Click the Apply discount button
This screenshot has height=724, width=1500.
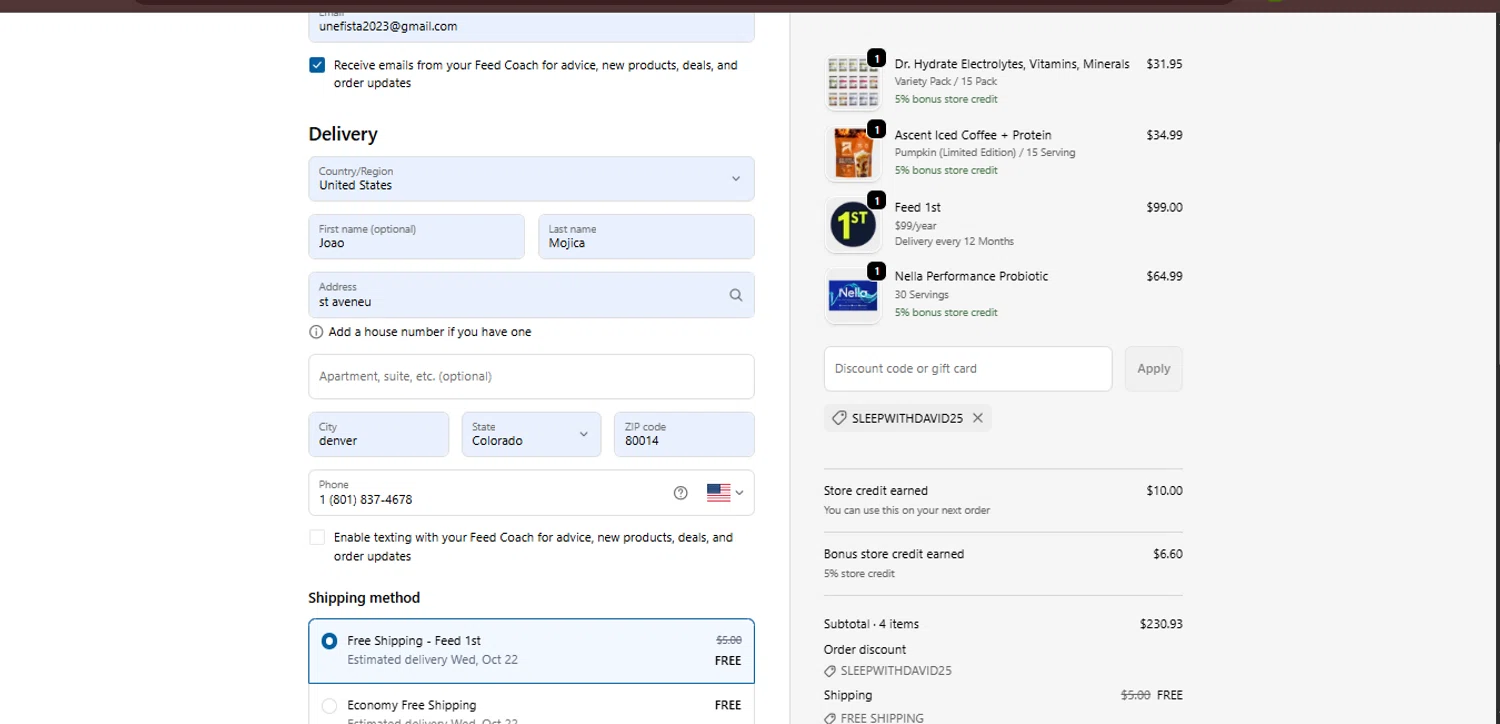pos(1153,369)
